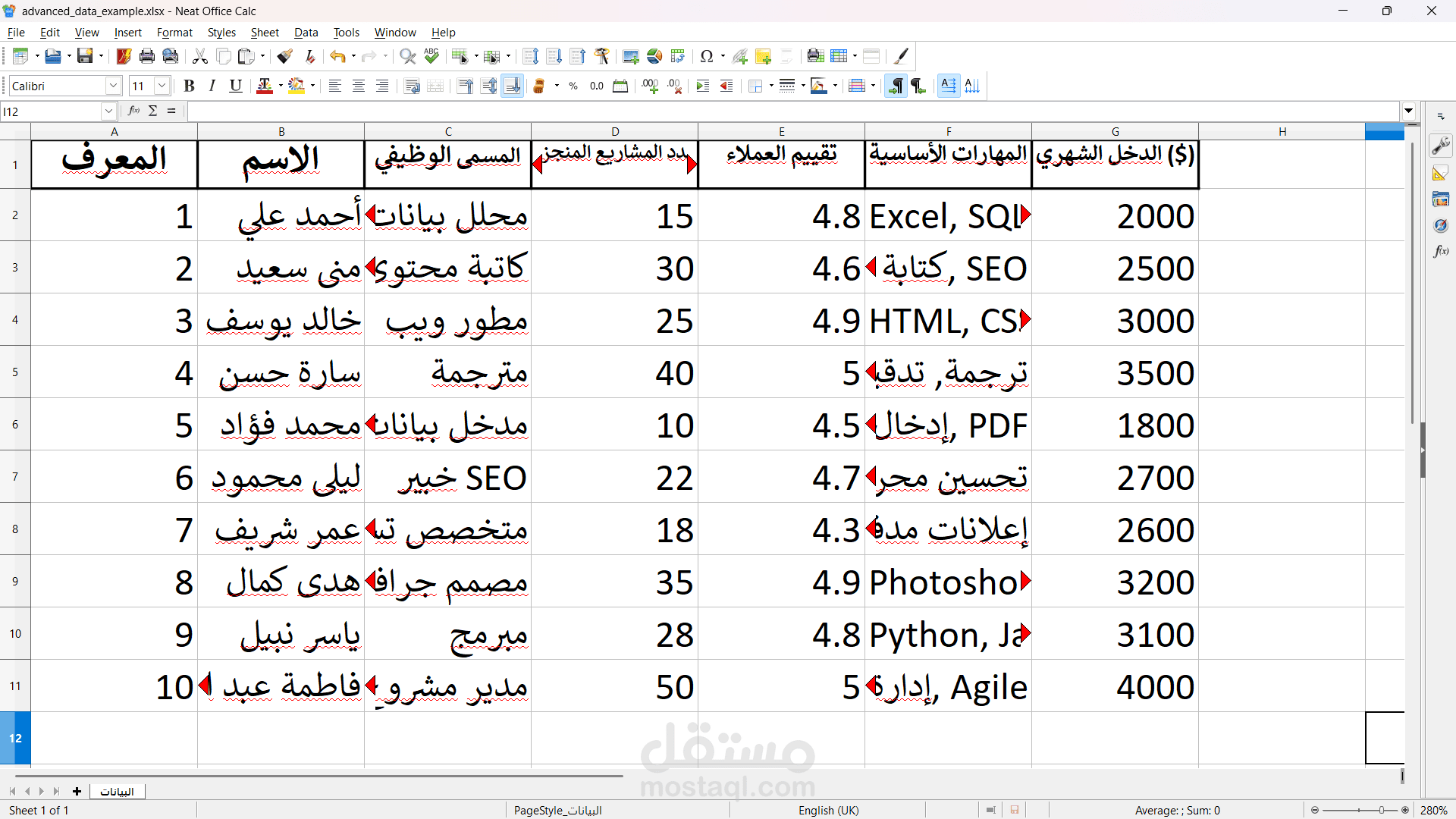Select row 5 header
1456x819 pixels.
(15, 372)
